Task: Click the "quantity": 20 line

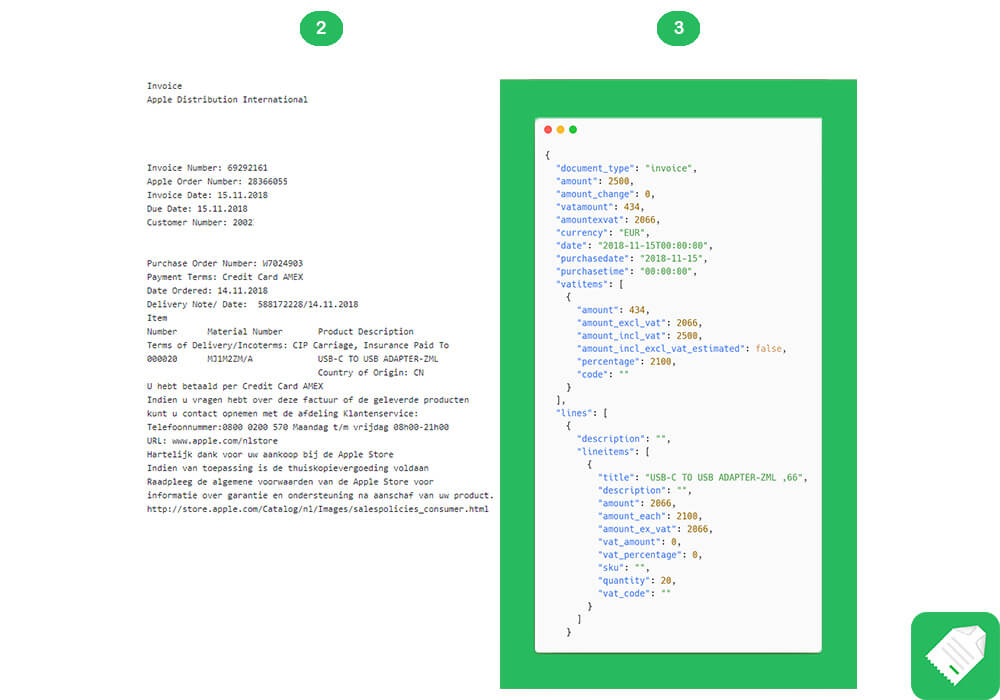Action: [636, 580]
